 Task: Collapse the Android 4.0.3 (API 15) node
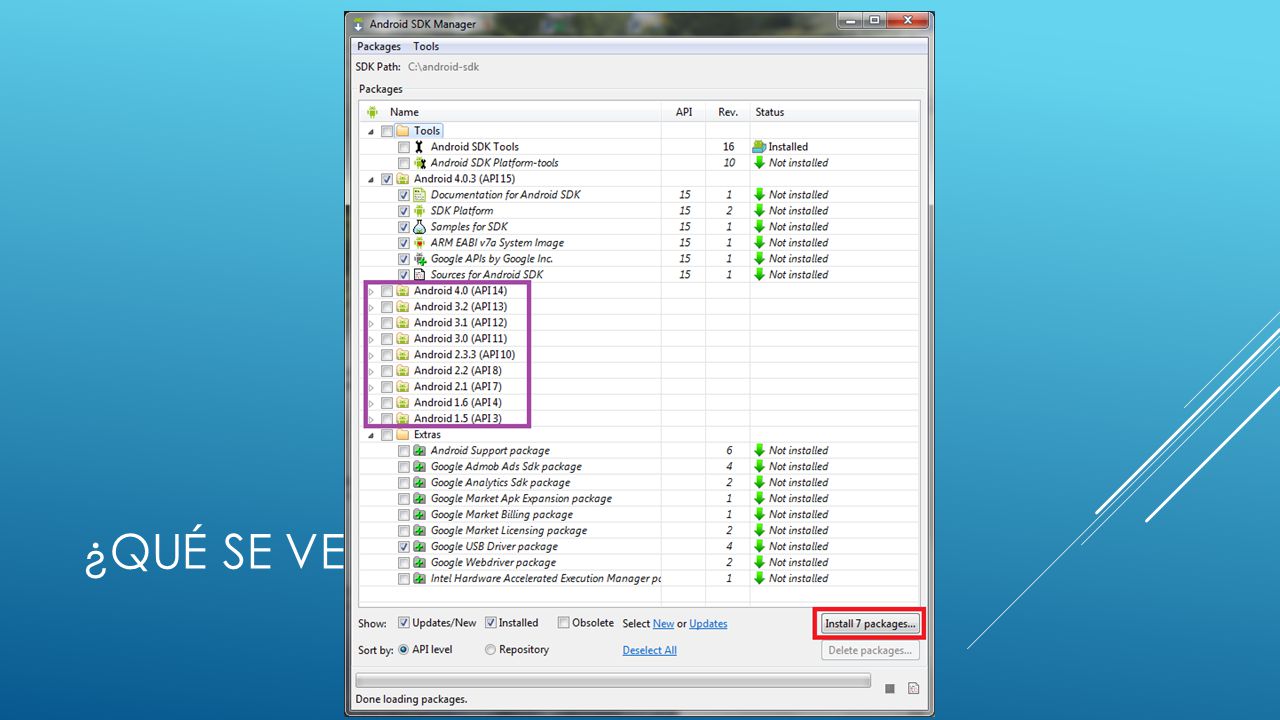point(372,179)
